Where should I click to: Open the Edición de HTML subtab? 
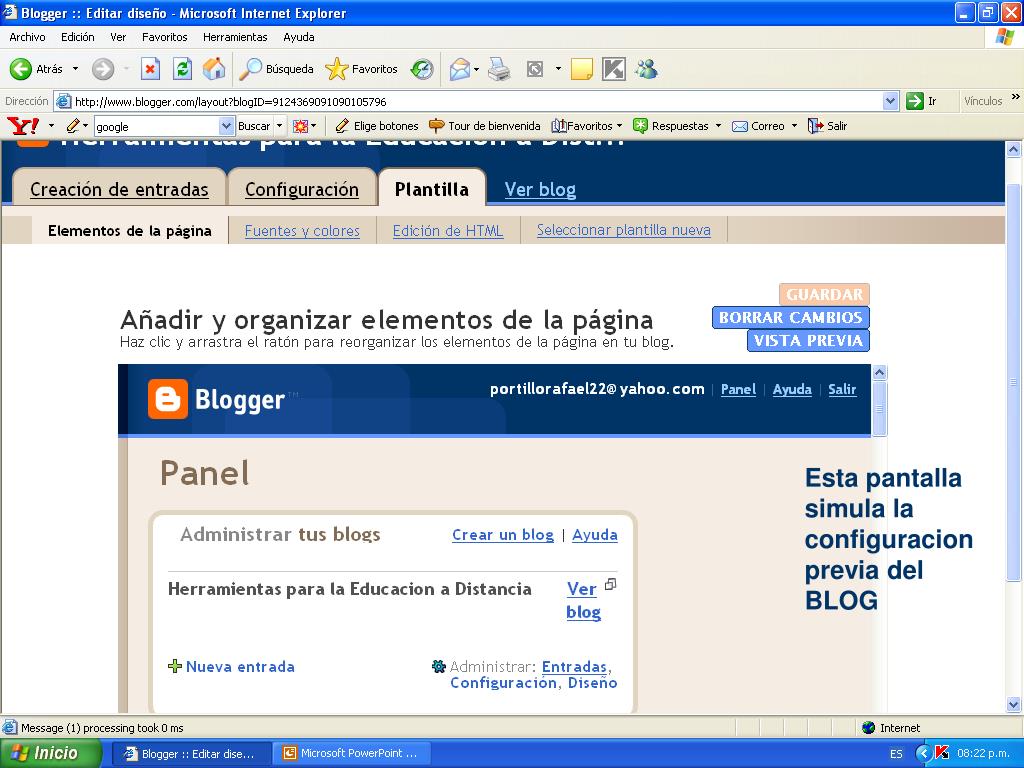point(448,231)
